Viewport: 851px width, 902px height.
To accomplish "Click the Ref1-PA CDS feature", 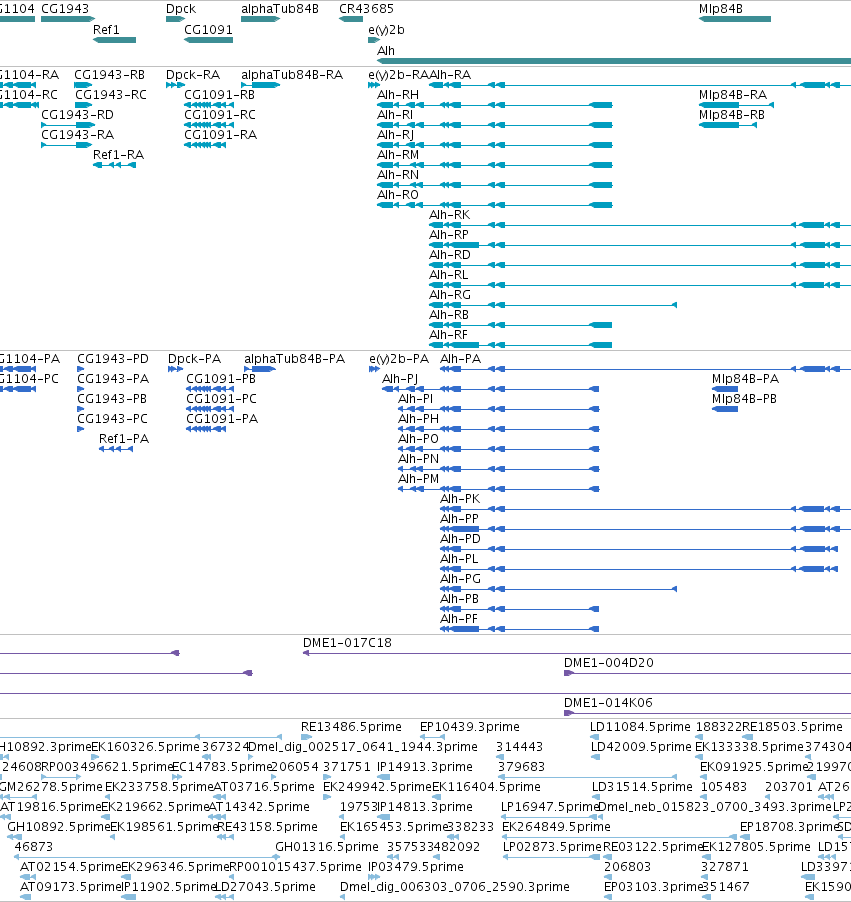I will (116, 449).
